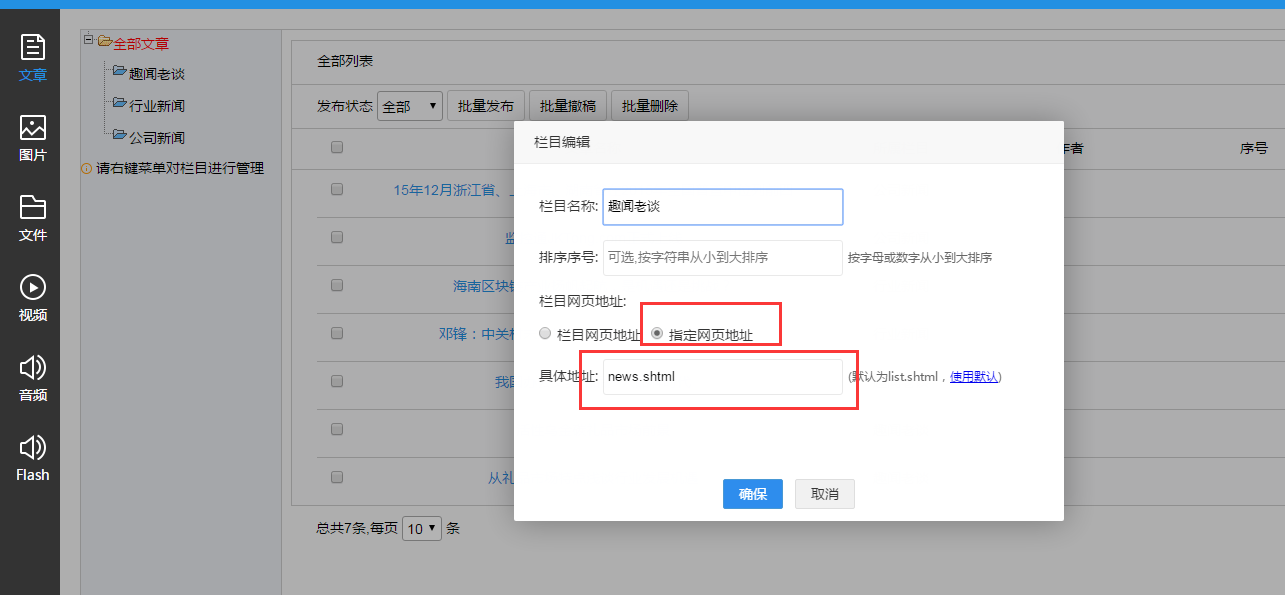Open the 音频 (Audio) sidebar icon
Screen dimensions: 1285x595
(33, 377)
